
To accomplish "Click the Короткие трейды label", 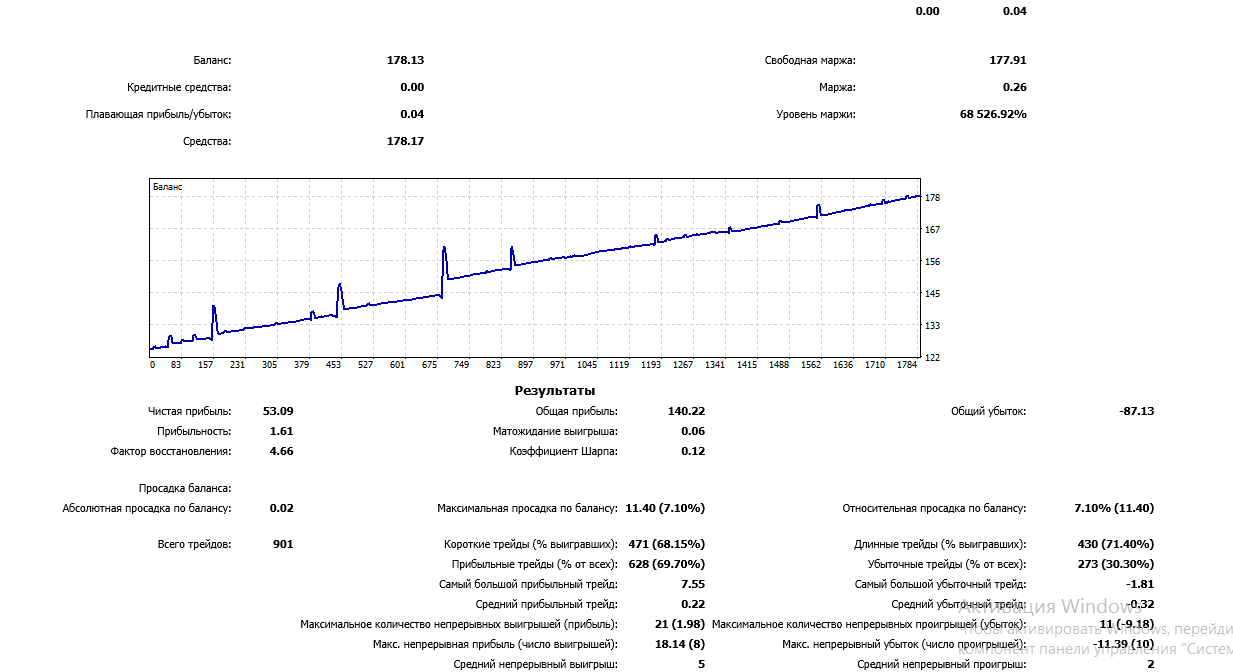I will 531,544.
